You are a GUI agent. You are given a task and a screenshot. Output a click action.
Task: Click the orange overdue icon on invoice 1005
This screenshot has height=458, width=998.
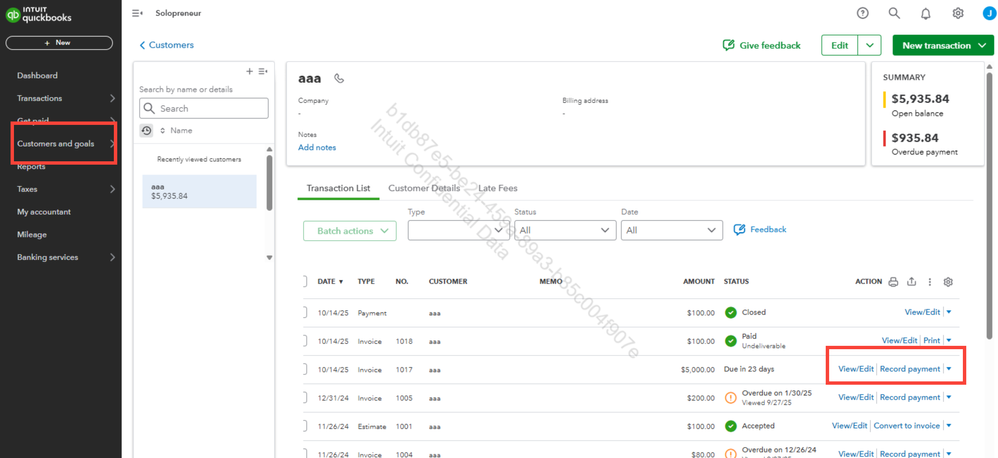pyautogui.click(x=731, y=398)
